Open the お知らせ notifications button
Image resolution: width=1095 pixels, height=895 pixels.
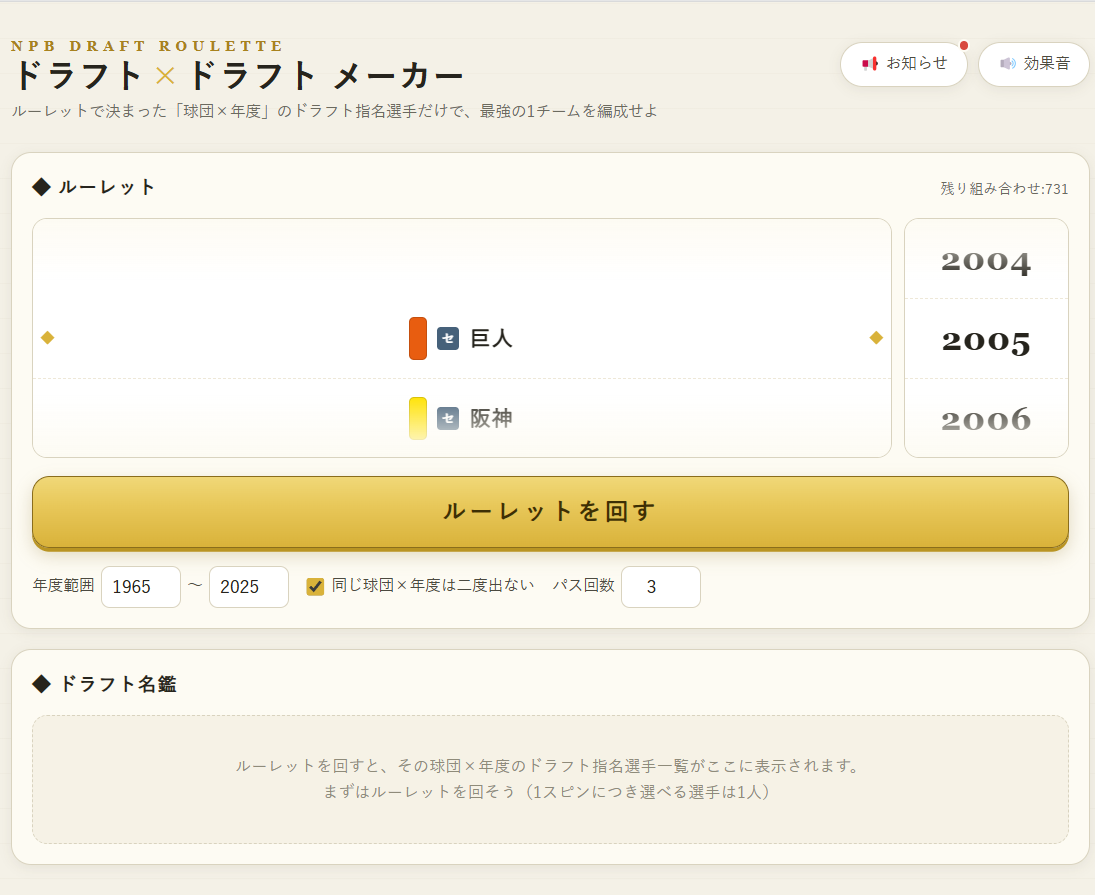[x=904, y=64]
